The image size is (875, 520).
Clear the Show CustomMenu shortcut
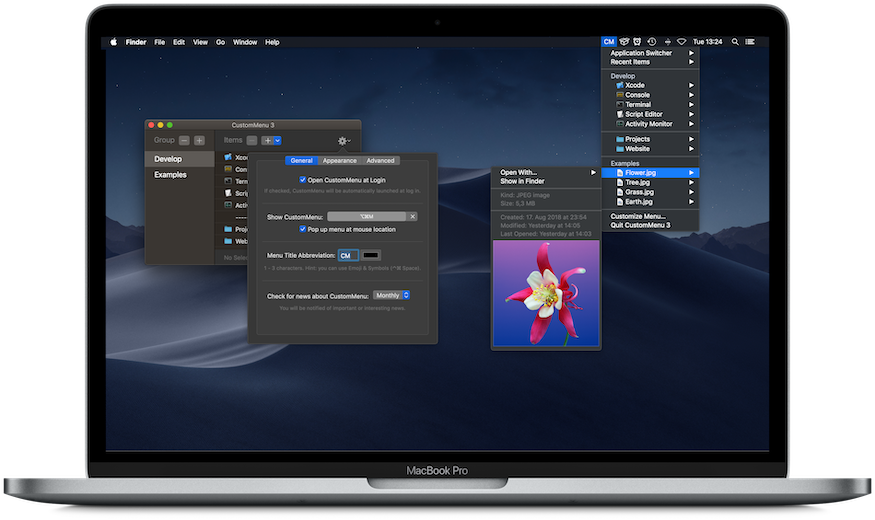(x=412, y=216)
